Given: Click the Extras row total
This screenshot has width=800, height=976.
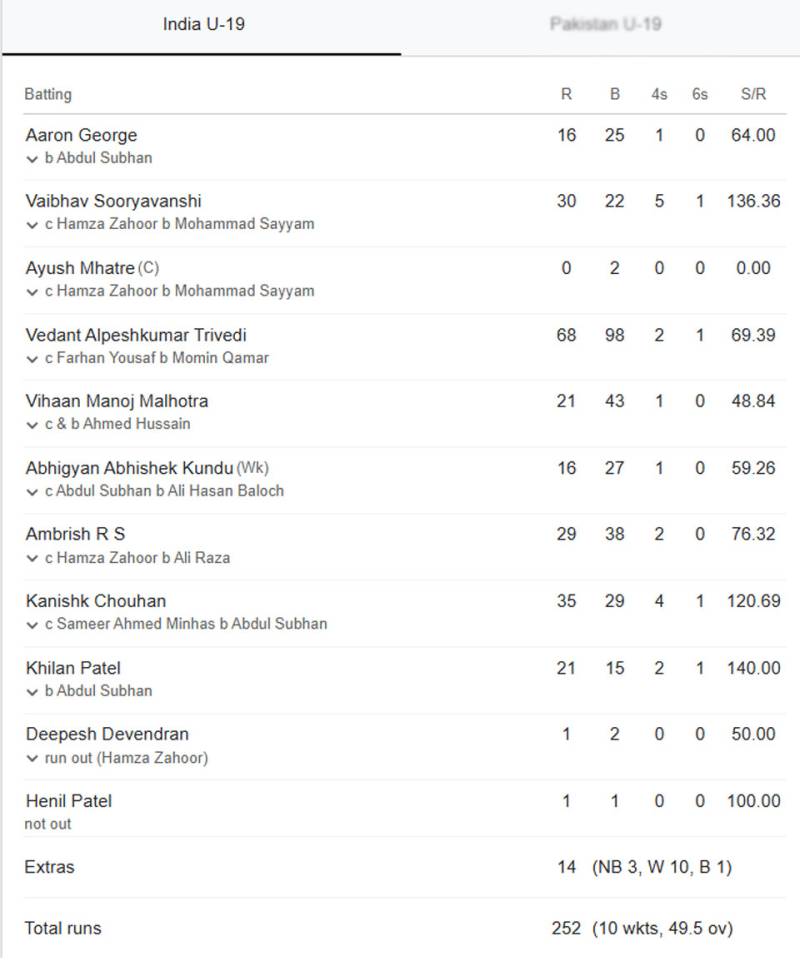Looking at the screenshot, I should [x=567, y=867].
